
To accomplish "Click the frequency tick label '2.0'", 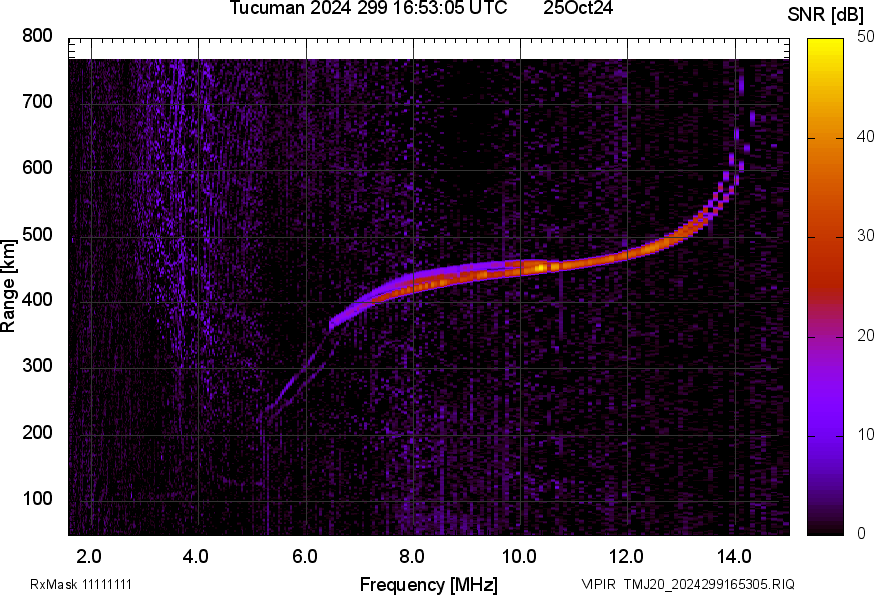I will pos(89,557).
